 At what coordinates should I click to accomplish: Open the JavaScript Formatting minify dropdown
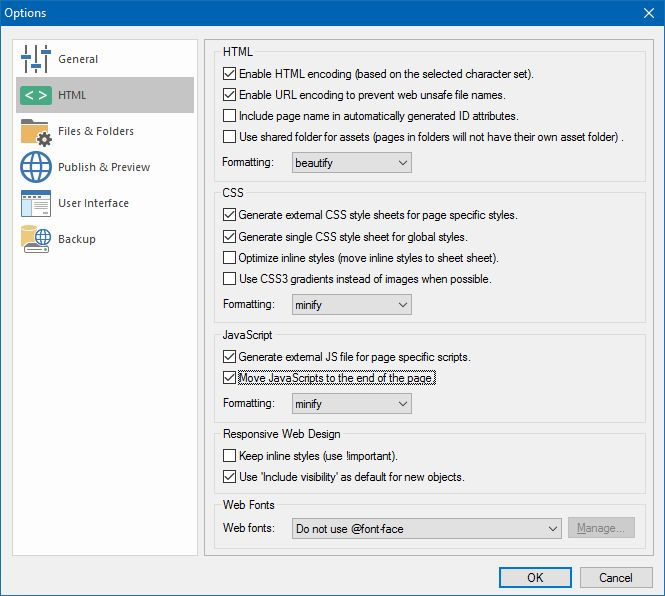(352, 404)
